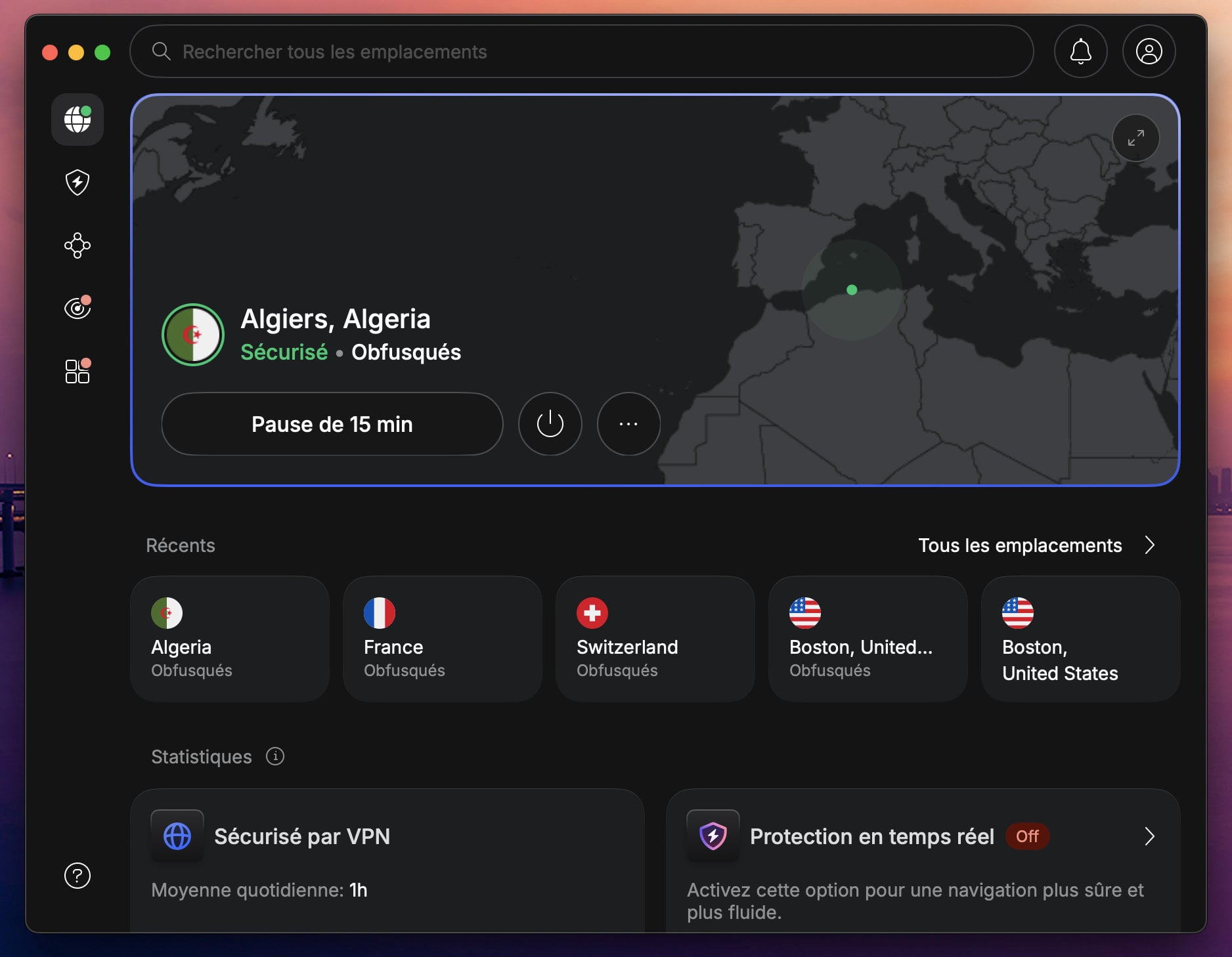Connect to recent Switzerland Obfusqués card

click(655, 639)
